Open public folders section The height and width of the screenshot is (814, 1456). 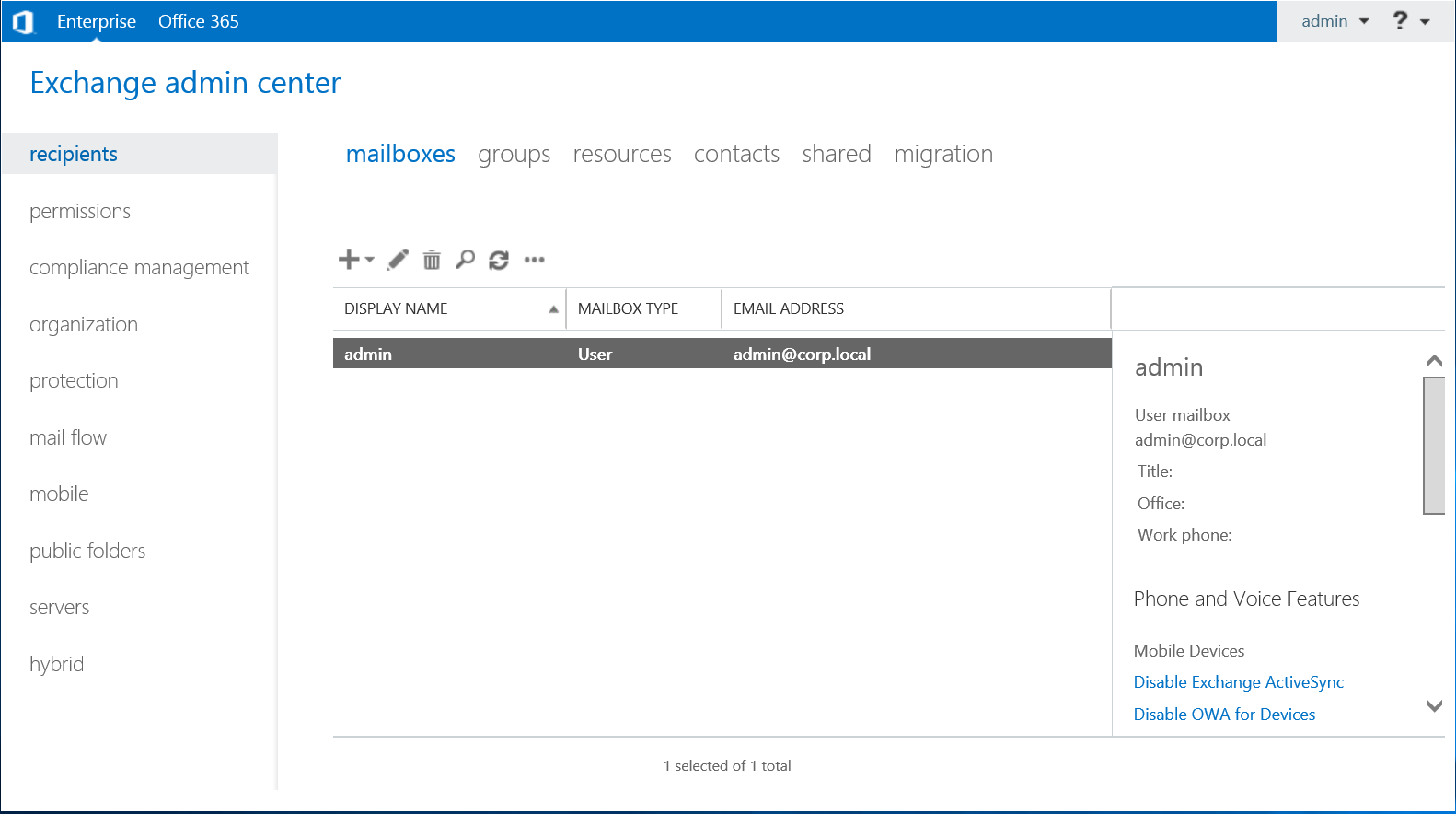(x=87, y=552)
